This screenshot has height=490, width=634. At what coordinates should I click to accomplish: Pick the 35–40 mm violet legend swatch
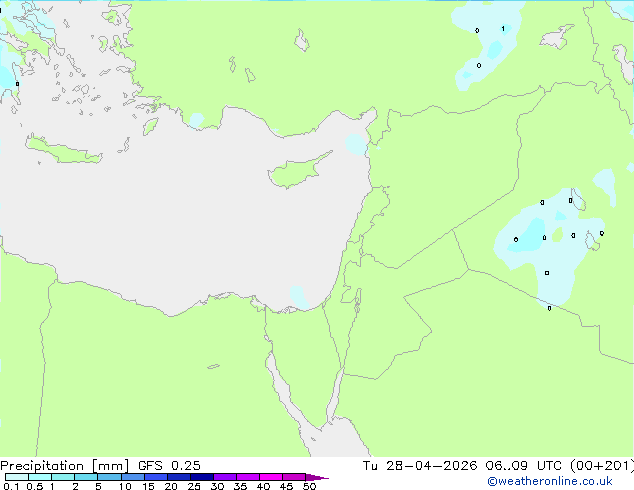tap(248, 477)
